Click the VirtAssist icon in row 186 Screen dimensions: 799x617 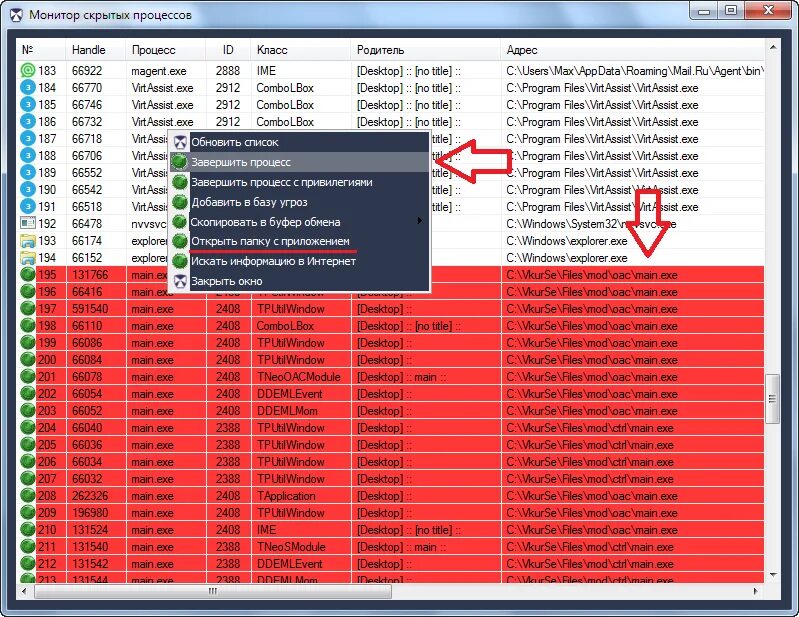[28, 122]
